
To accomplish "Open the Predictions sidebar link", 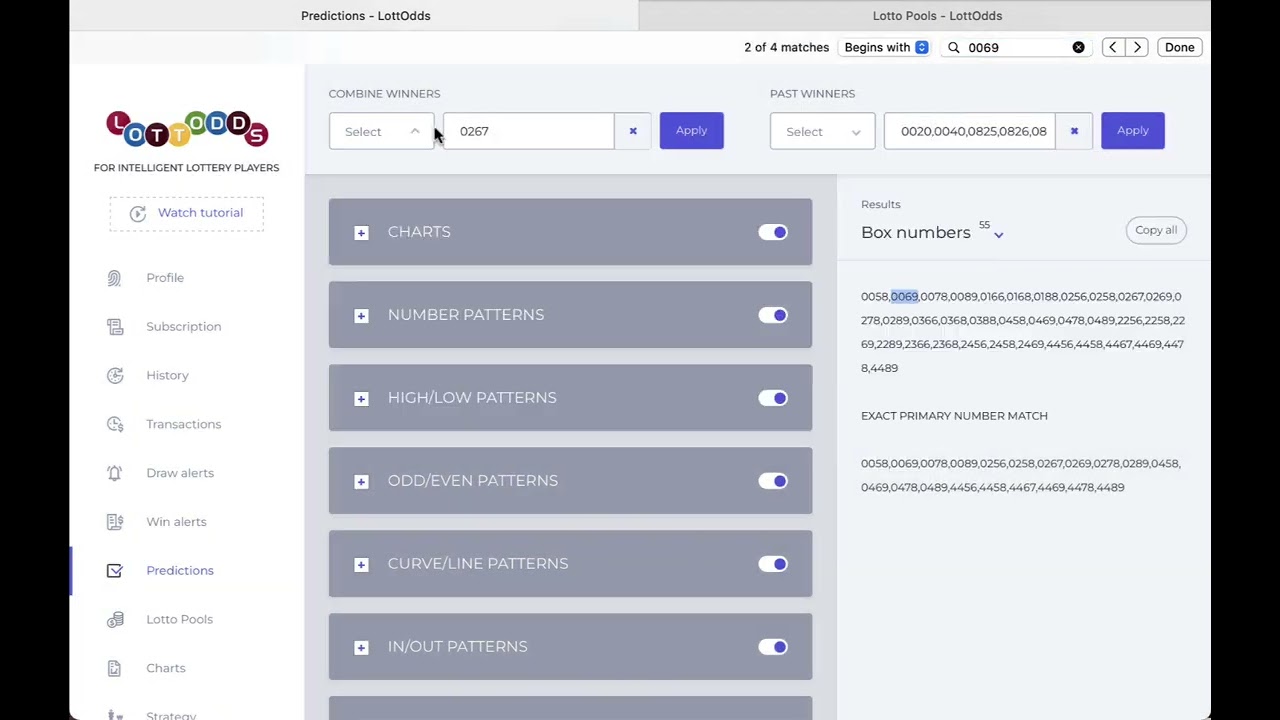I will 180,571.
